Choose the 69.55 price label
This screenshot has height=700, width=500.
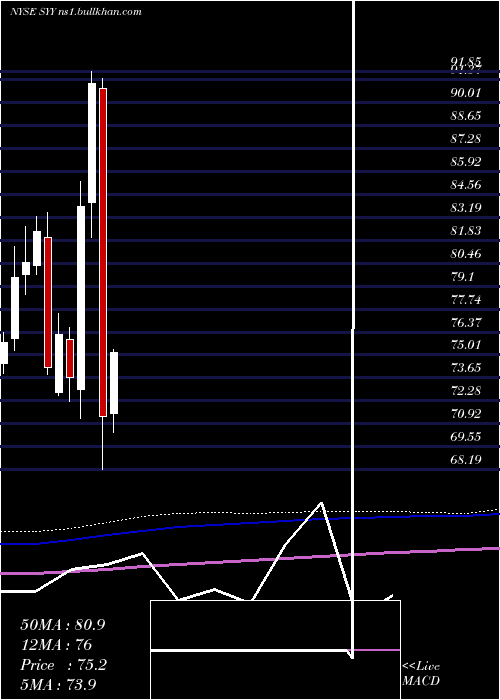[x=466, y=437]
